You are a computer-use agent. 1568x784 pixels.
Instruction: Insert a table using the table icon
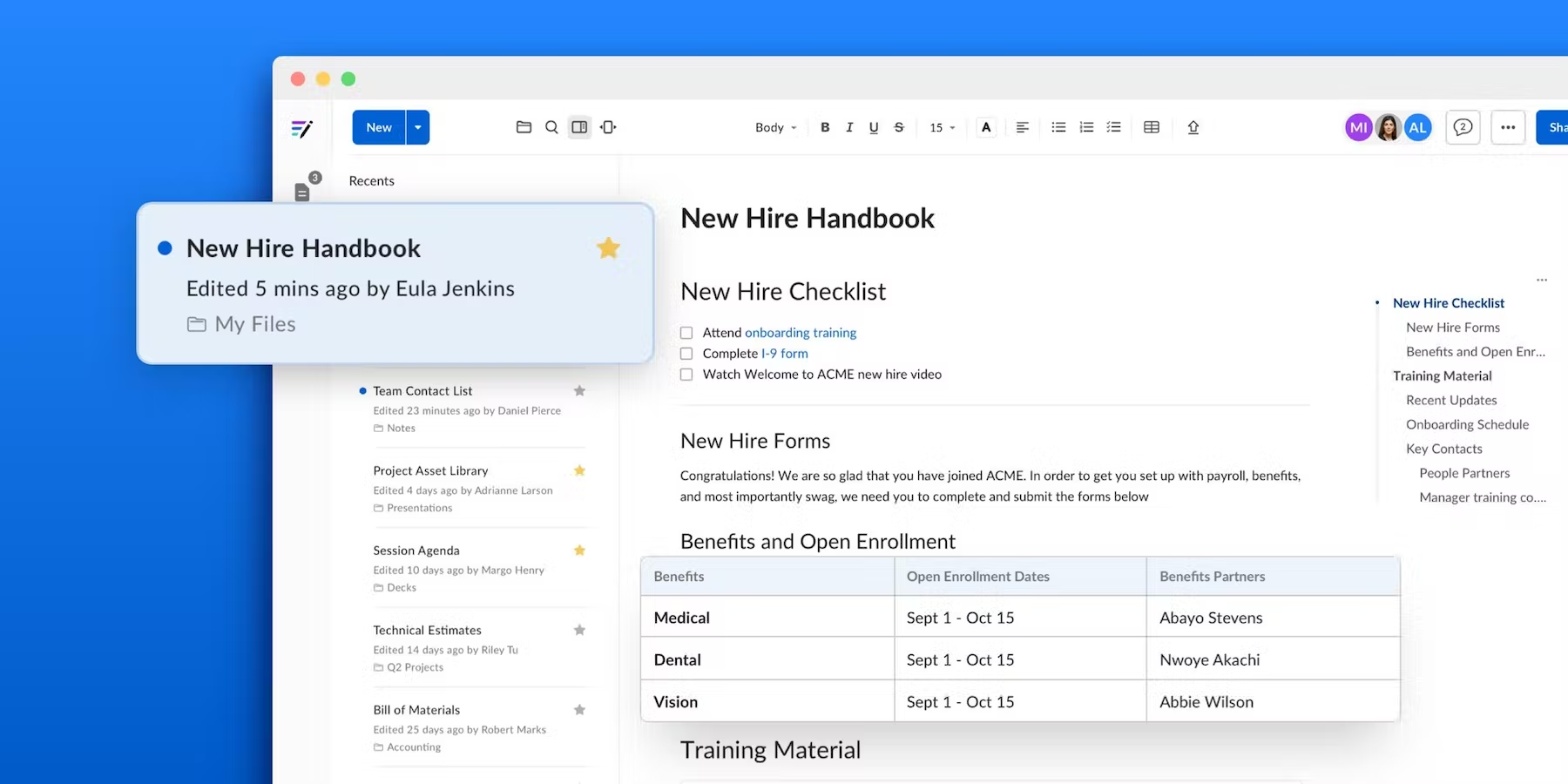(1151, 127)
